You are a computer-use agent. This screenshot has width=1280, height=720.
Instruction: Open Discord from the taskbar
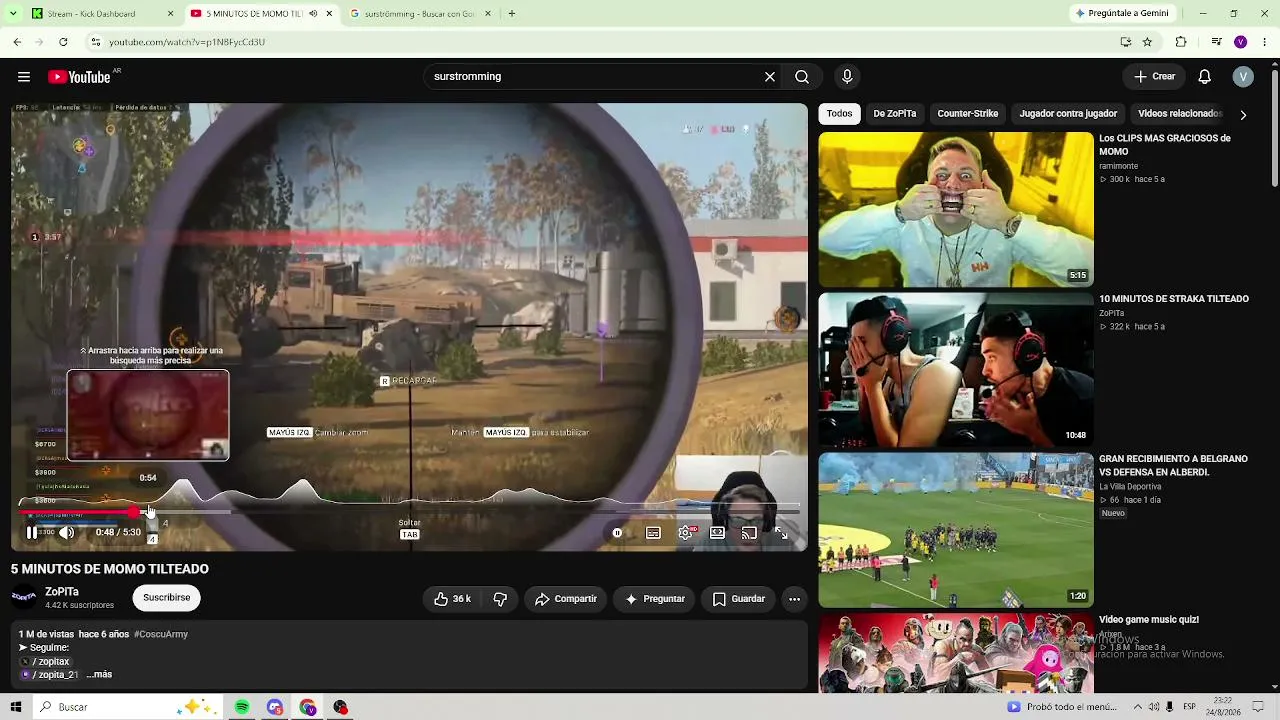[x=275, y=707]
